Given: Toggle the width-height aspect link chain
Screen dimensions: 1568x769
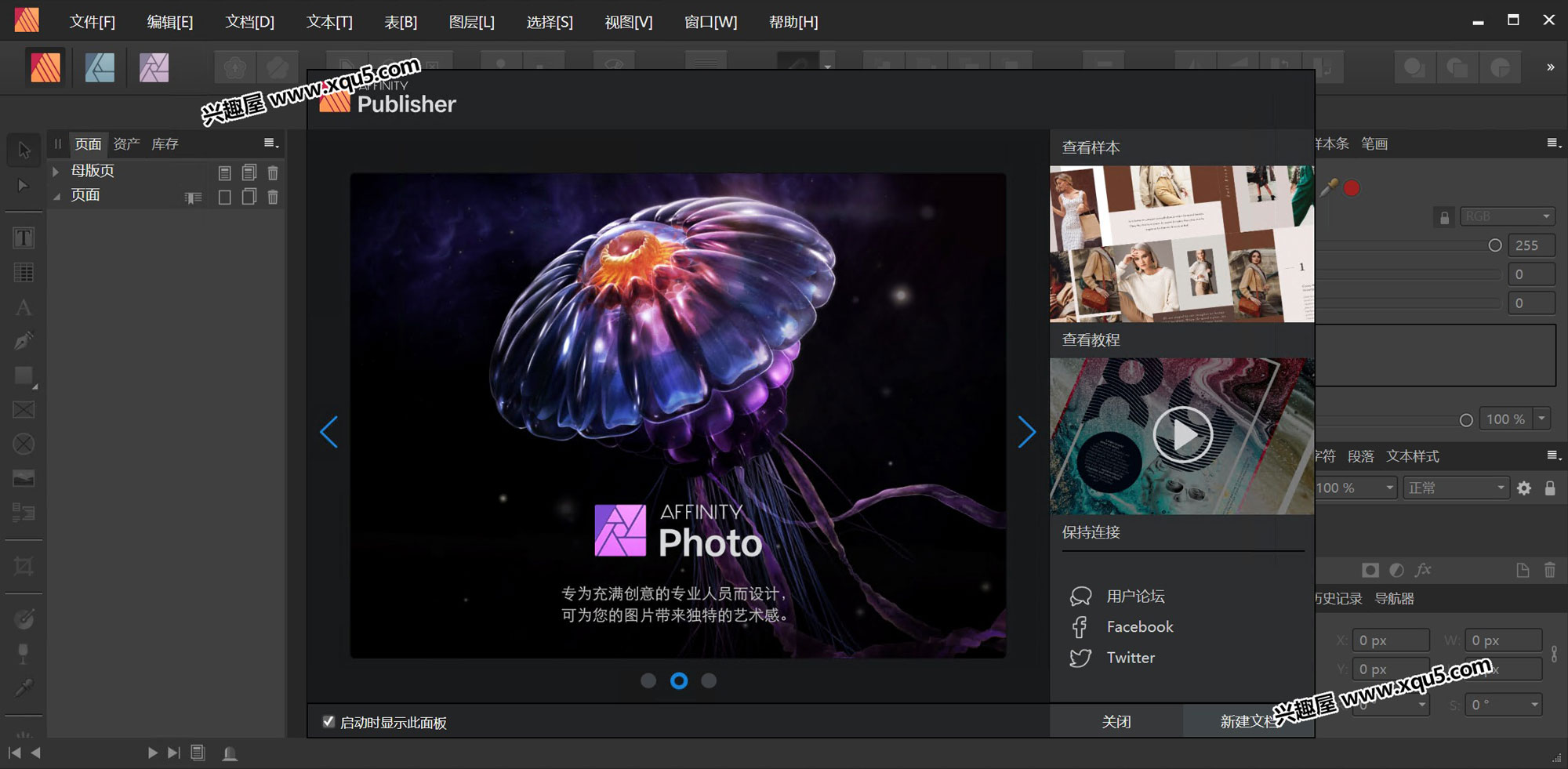Looking at the screenshot, I should pyautogui.click(x=1554, y=654).
